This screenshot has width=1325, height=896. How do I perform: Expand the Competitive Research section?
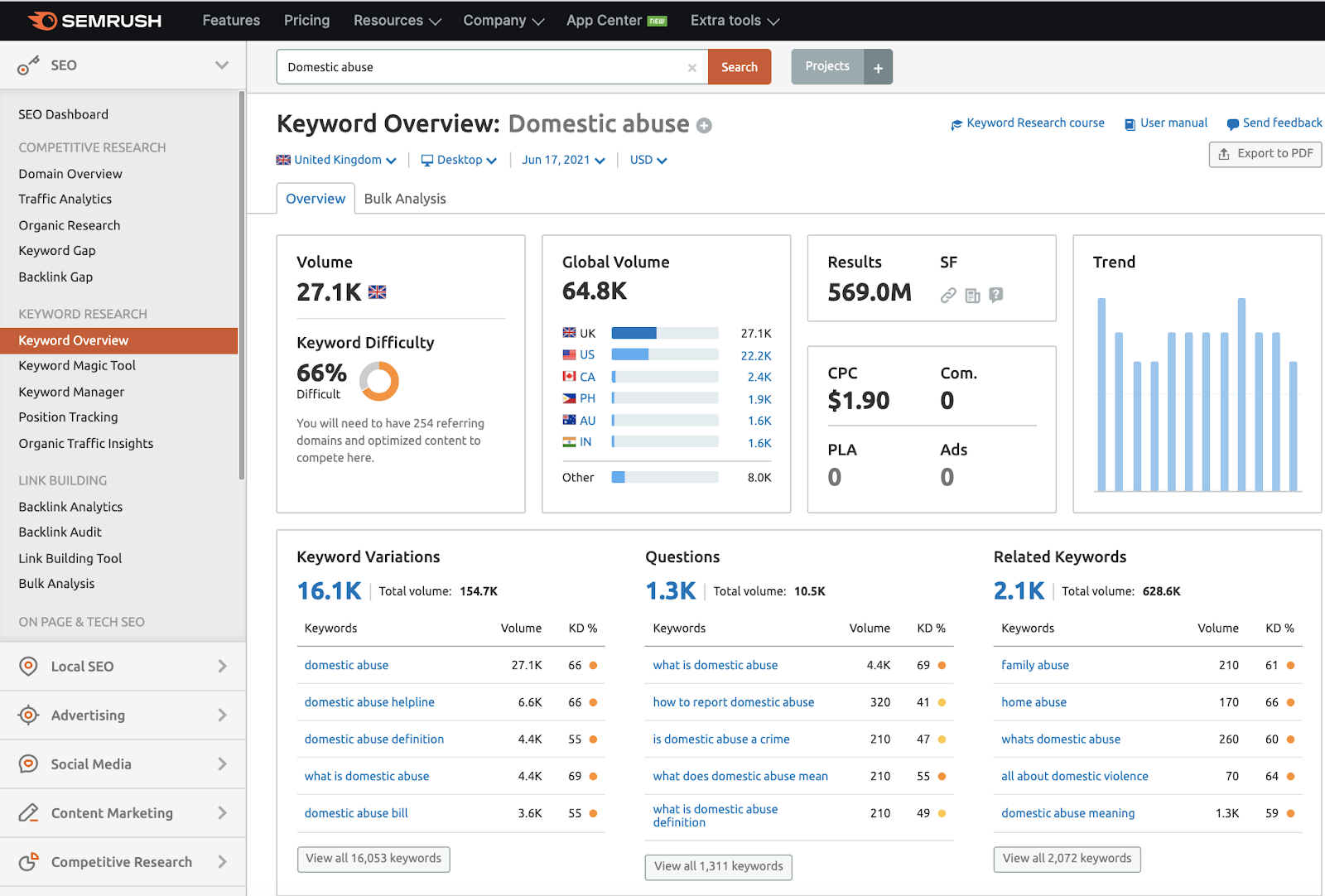tap(222, 862)
